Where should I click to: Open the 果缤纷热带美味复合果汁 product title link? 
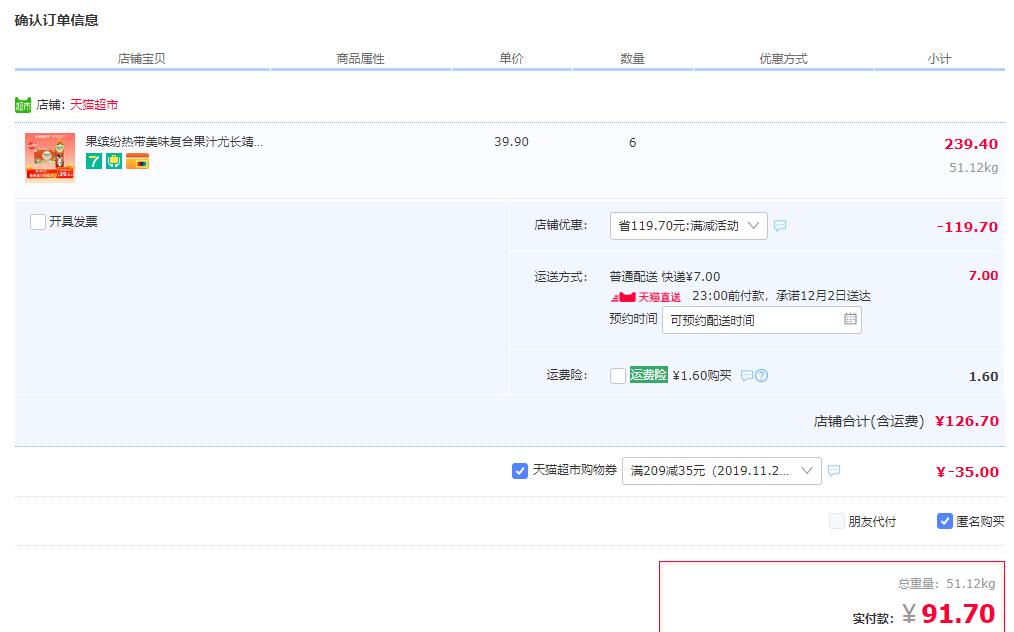[x=175, y=142]
